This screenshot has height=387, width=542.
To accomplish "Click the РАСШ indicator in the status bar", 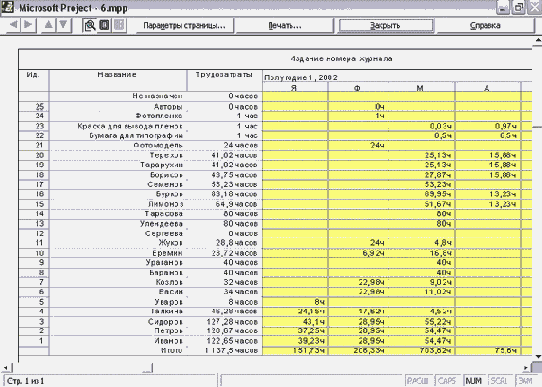I will pos(418,381).
